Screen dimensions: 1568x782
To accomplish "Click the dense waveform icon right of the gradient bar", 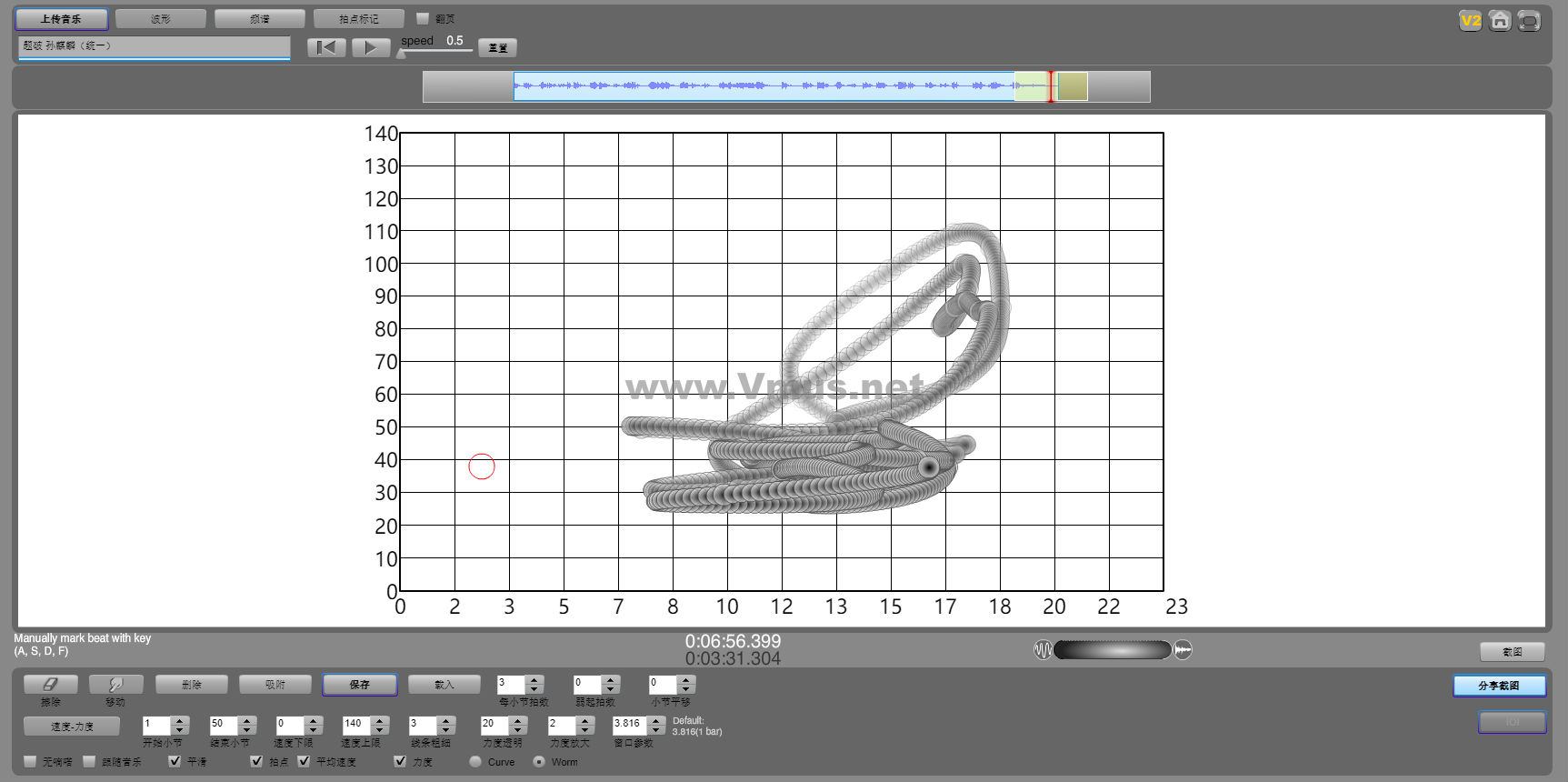I will (1183, 649).
